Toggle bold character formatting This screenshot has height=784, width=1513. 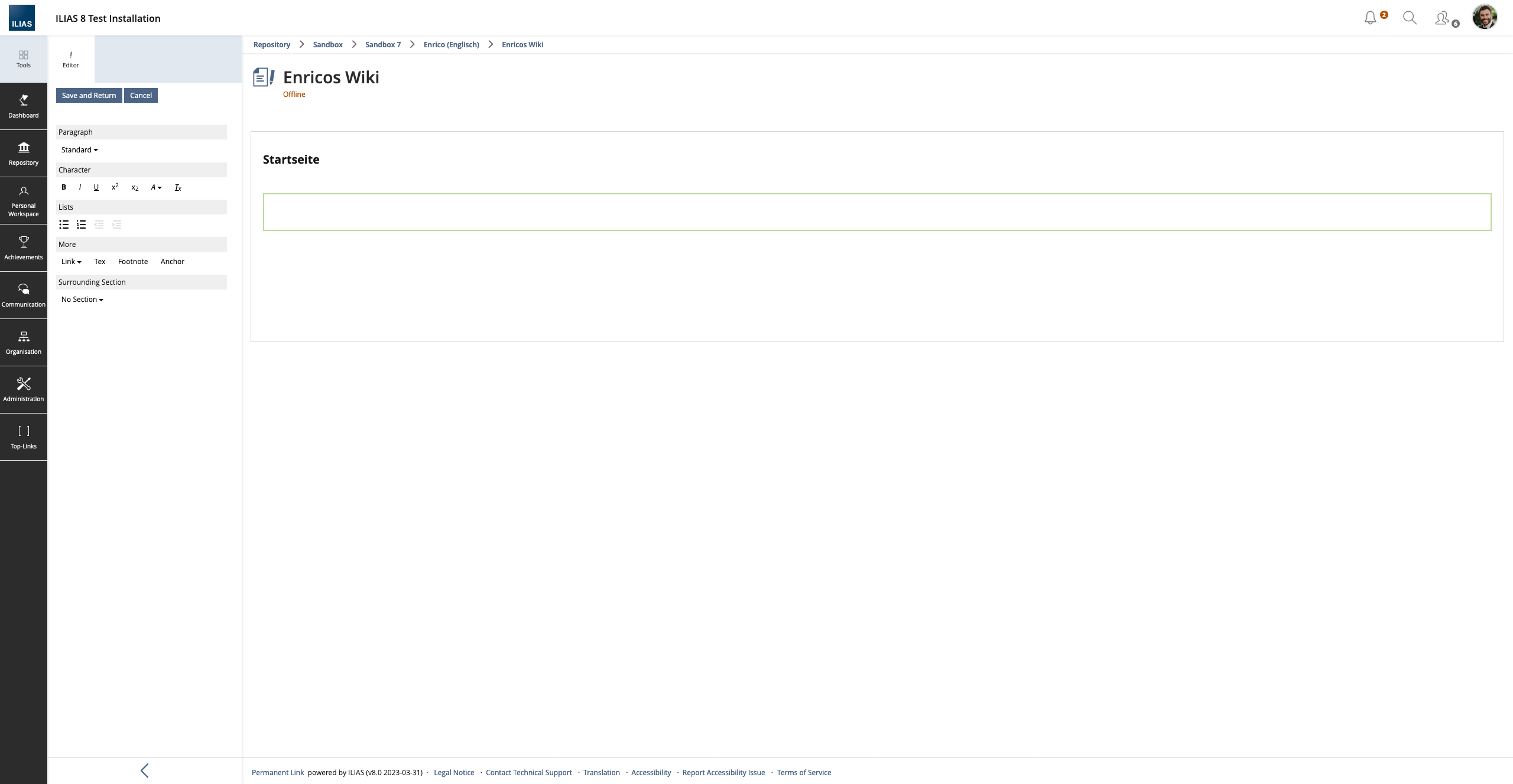[64, 187]
